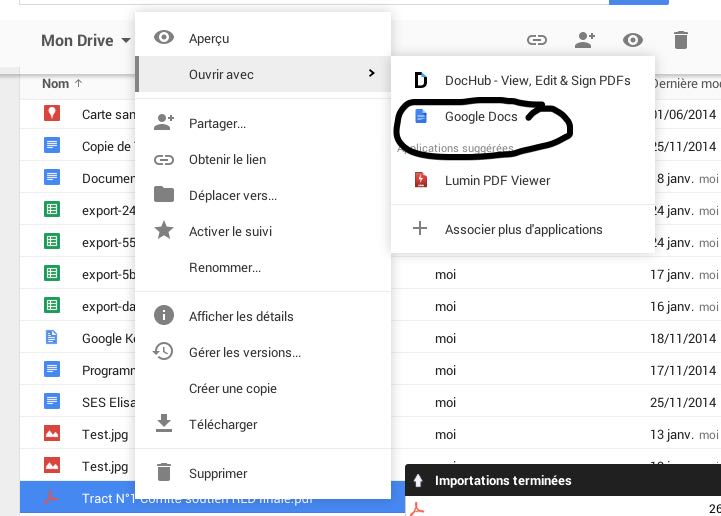
Task: Open the Ouvrir avec submenu
Action: pyautogui.click(x=263, y=74)
